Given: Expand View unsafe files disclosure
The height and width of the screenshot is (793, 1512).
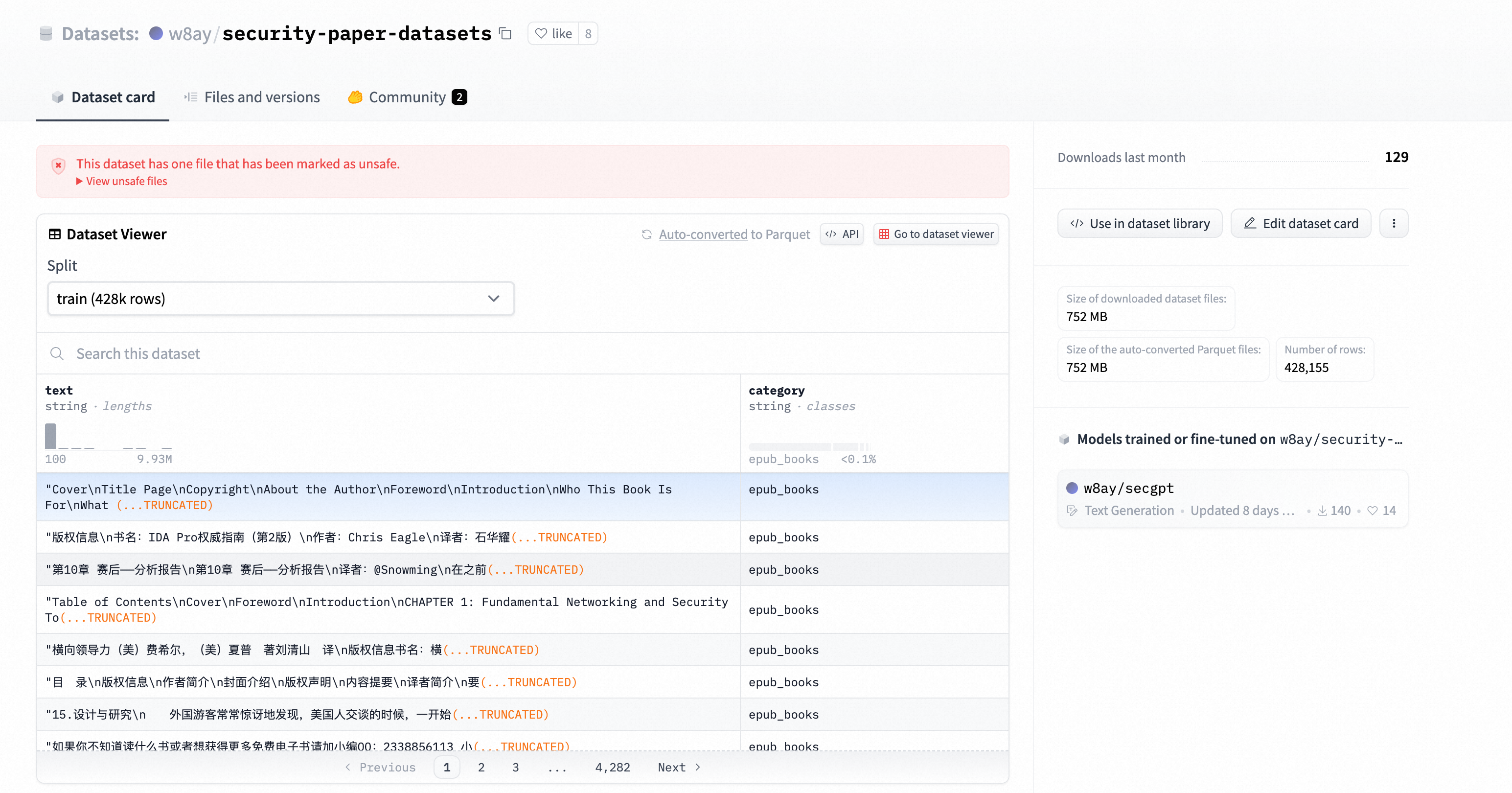Looking at the screenshot, I should (x=121, y=182).
